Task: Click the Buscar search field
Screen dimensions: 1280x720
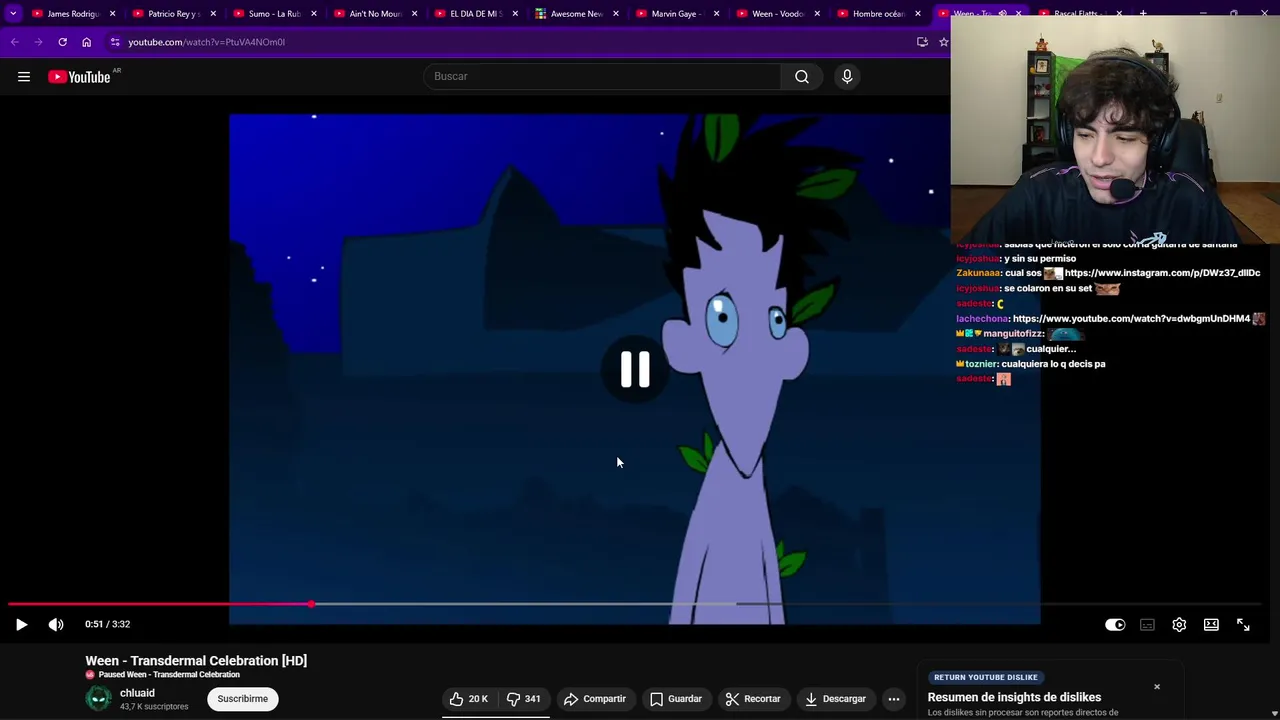Action: click(602, 76)
